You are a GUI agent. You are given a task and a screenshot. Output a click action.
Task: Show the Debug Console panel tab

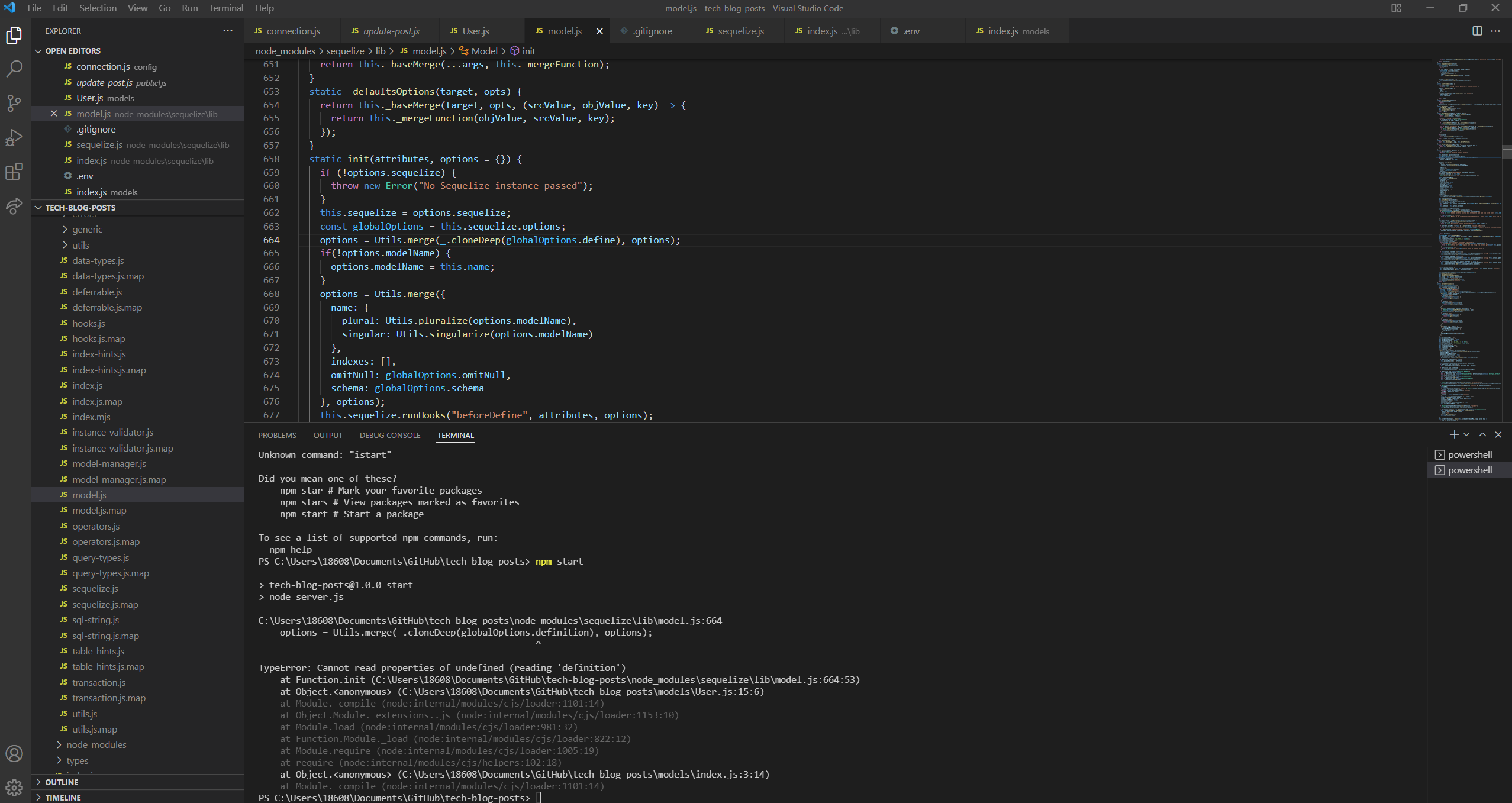(x=389, y=435)
